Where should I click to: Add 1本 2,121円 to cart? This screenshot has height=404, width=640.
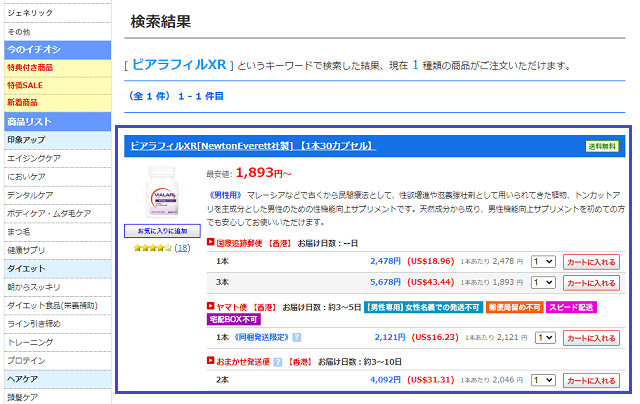click(x=591, y=338)
